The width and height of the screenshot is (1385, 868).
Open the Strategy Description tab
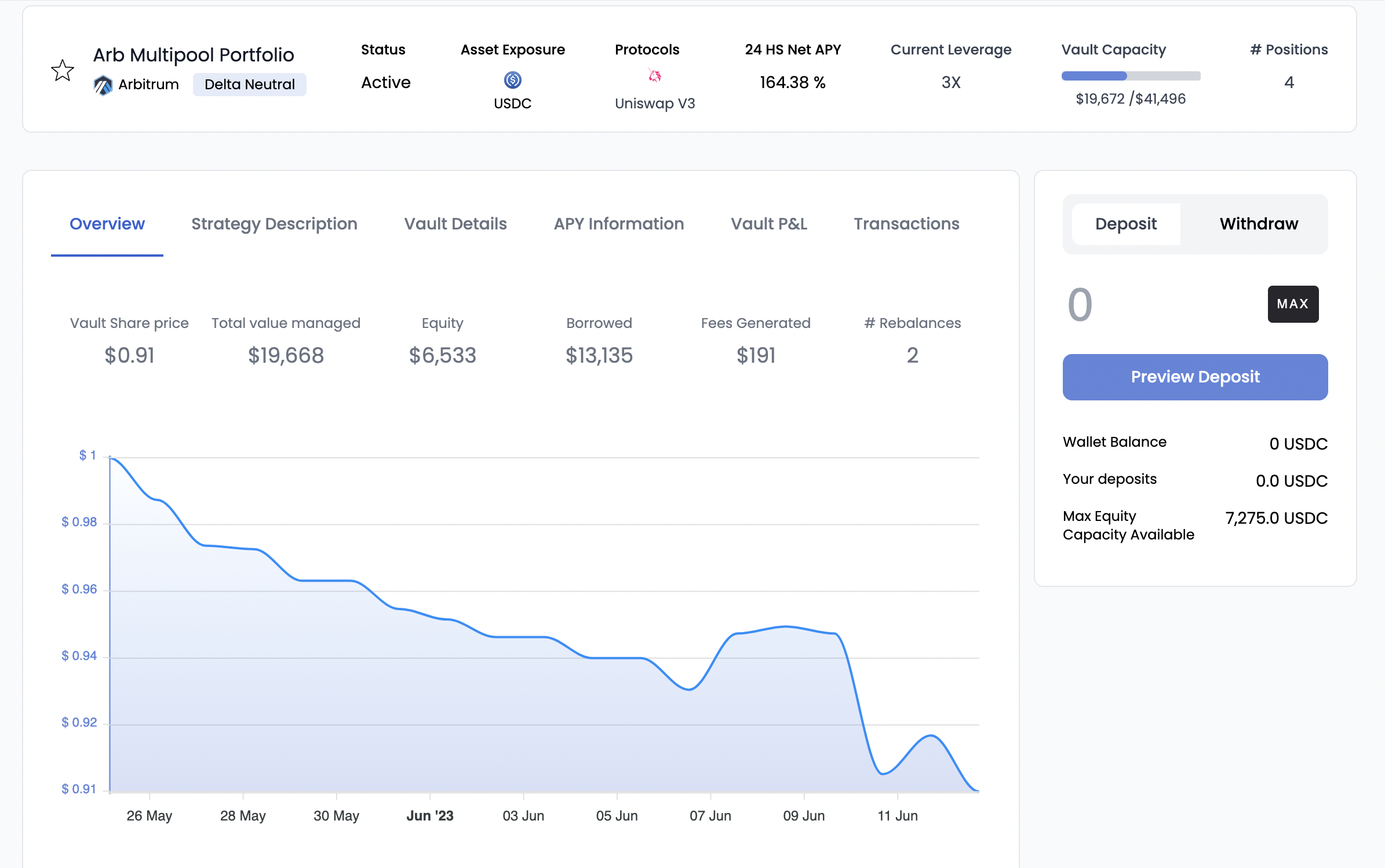274,224
